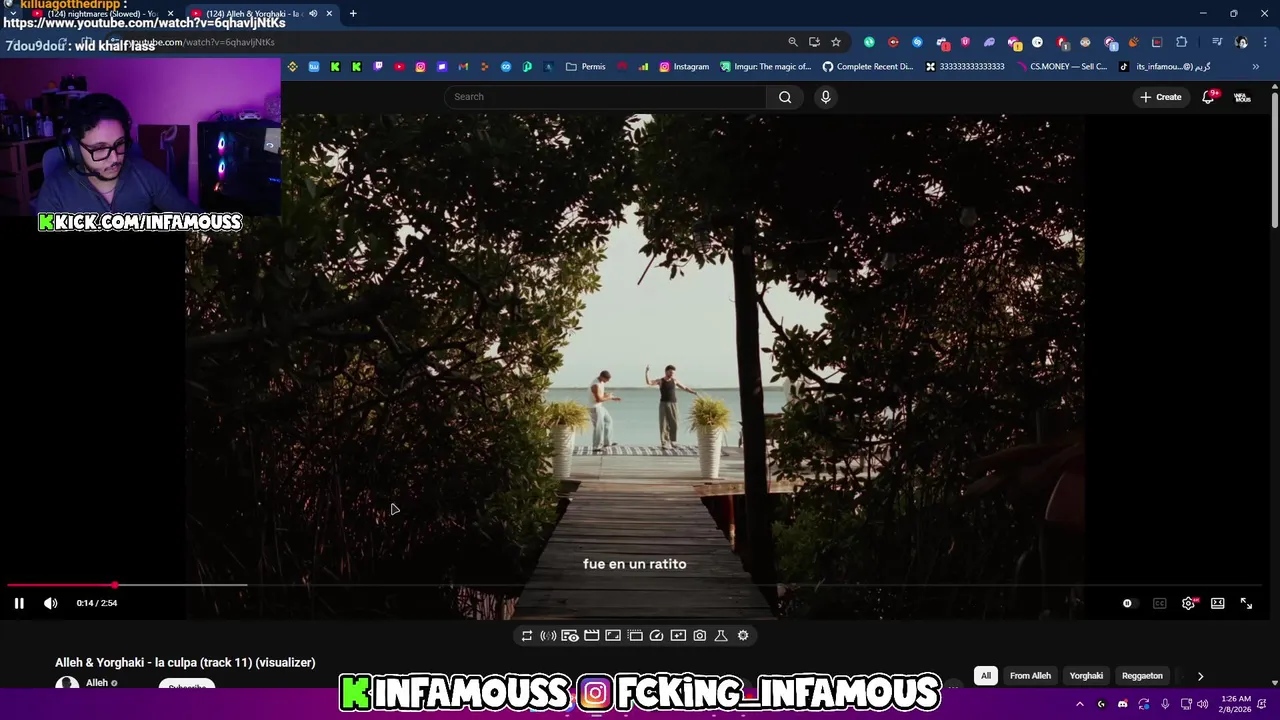The image size is (1280, 720).
Task: Select the All filter chip
Action: click(985, 676)
